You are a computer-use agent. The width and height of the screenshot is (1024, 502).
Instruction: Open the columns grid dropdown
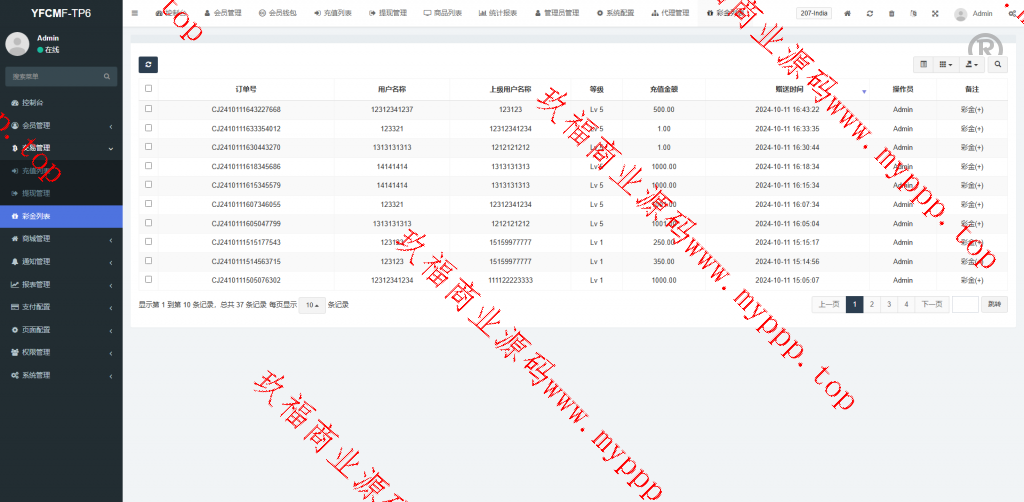point(945,64)
